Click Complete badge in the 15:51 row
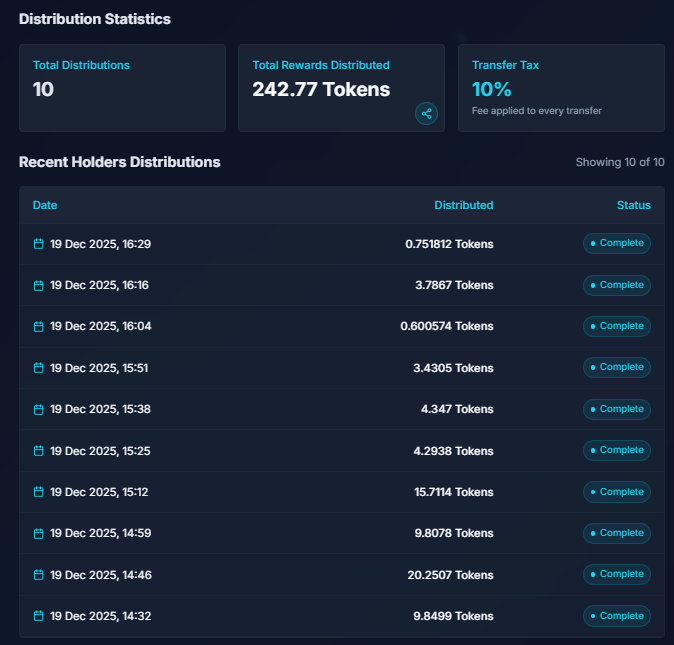 pos(617,367)
